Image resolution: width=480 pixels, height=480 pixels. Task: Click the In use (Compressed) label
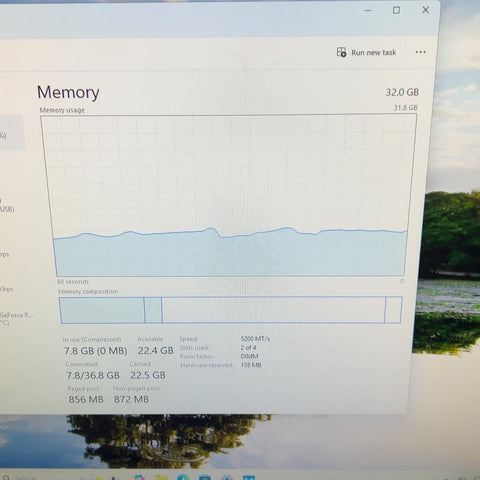(92, 339)
